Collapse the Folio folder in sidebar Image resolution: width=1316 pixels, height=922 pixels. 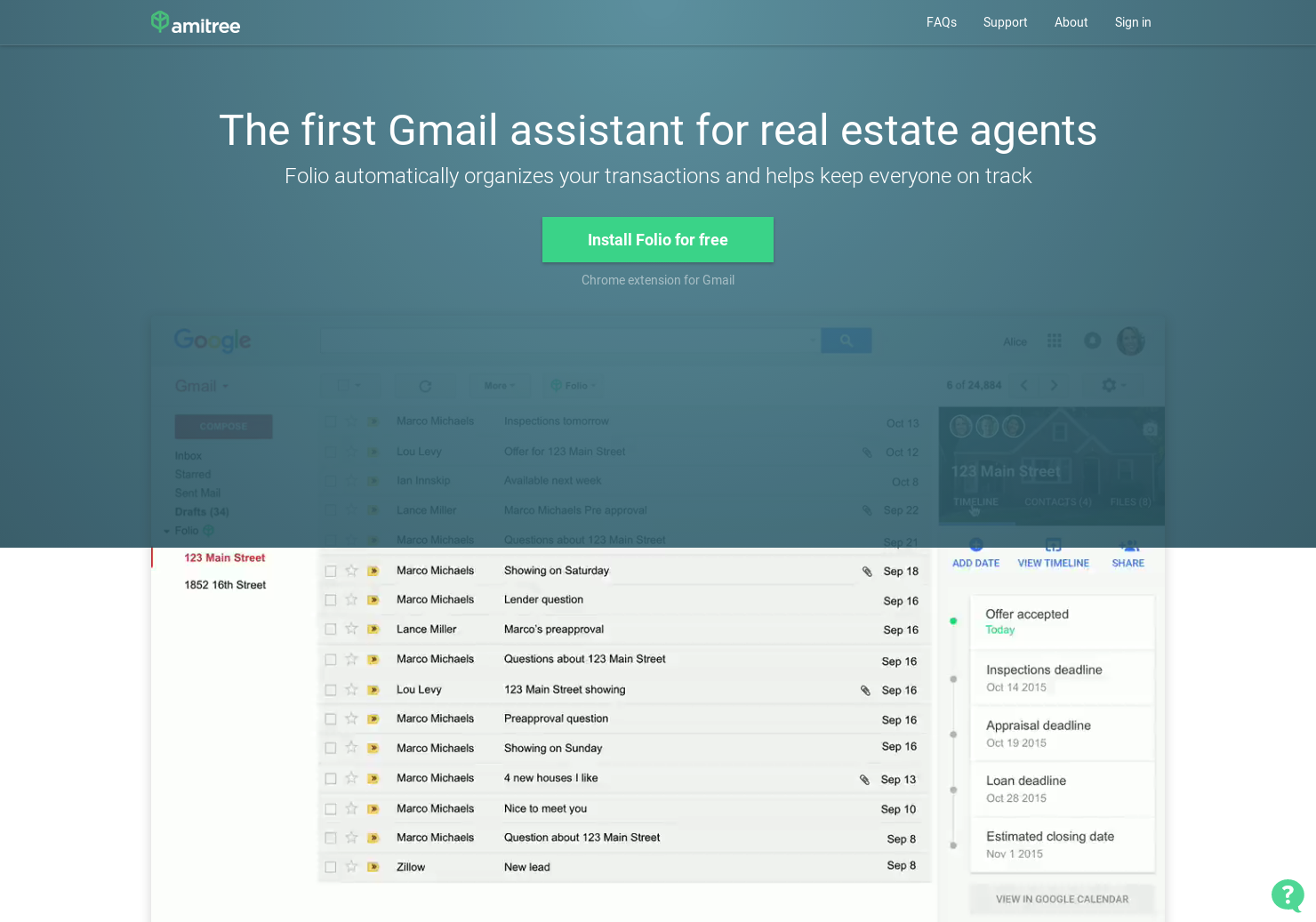pos(166,531)
